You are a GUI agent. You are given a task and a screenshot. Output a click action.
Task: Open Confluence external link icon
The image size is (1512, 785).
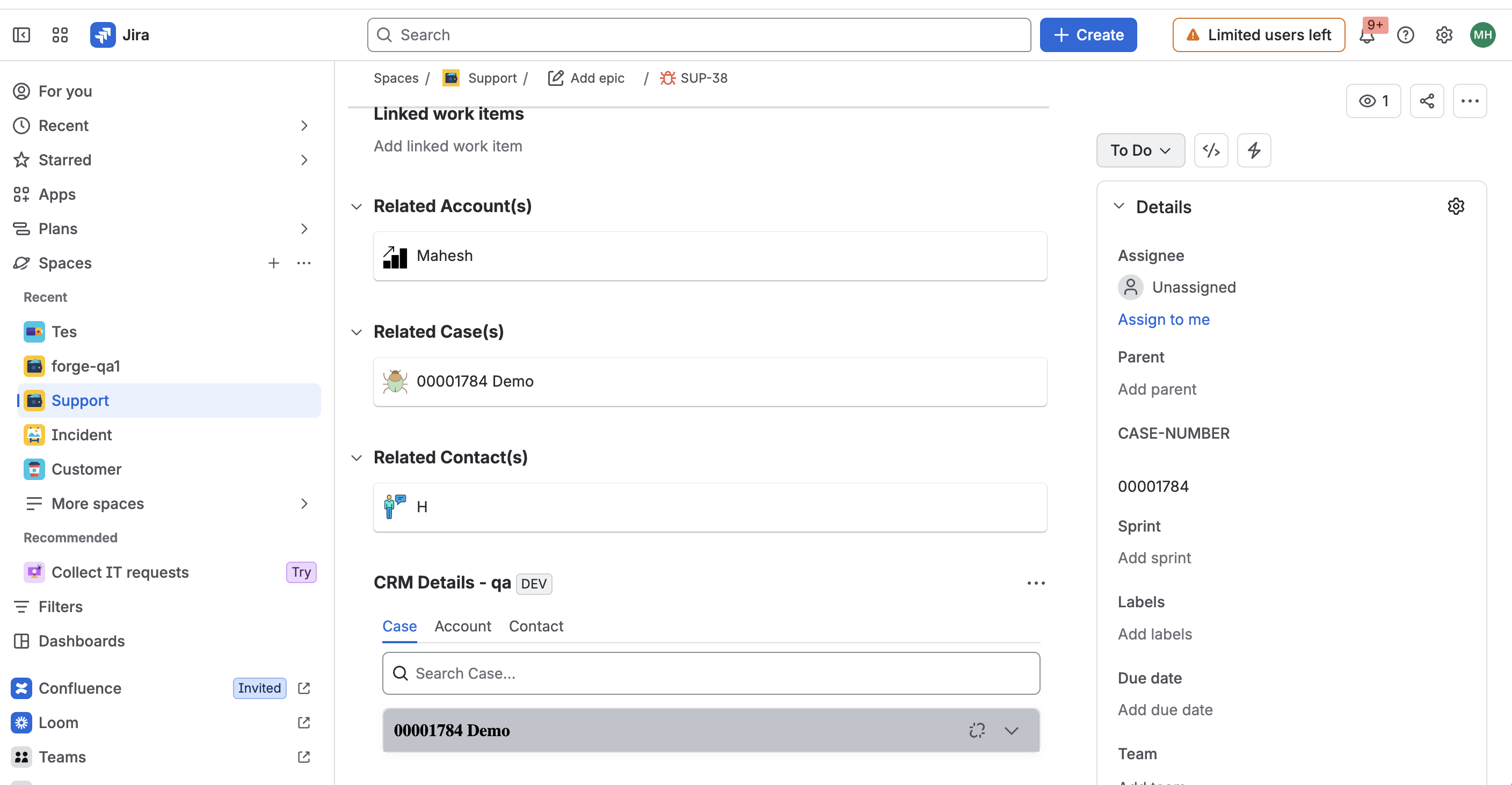304,688
